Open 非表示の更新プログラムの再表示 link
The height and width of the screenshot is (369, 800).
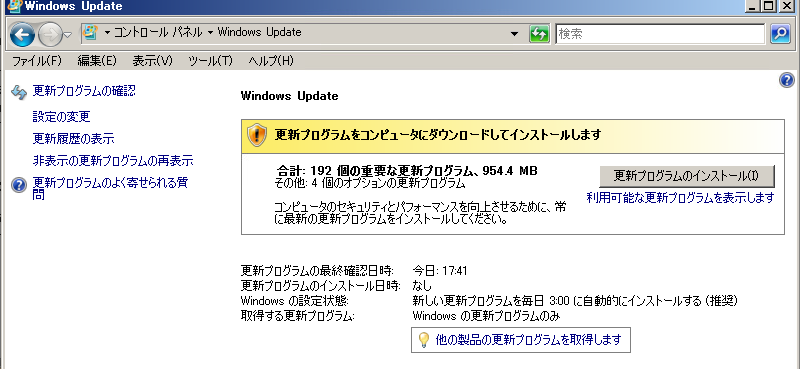[x=113, y=161]
